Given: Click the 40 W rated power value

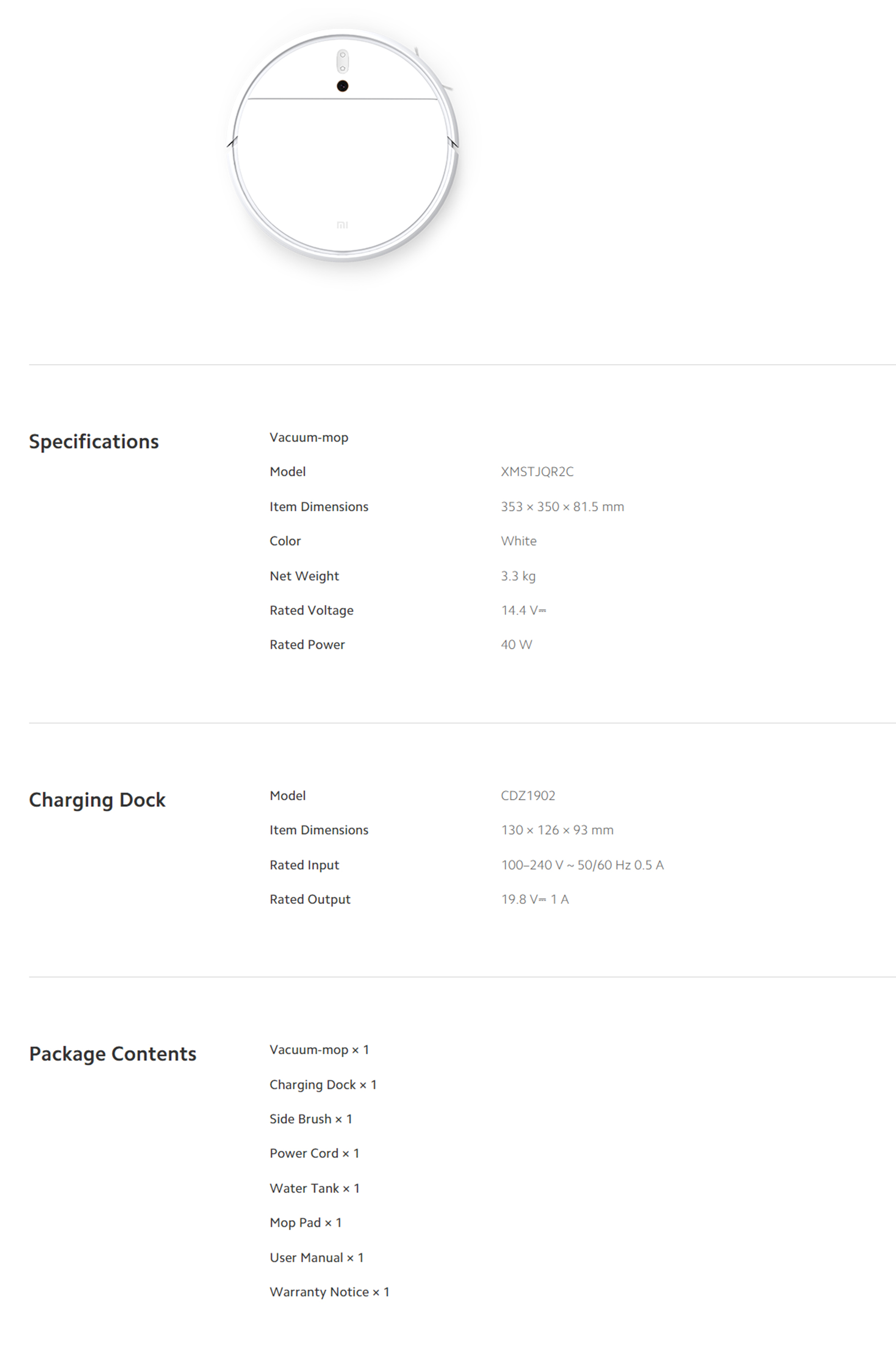Looking at the screenshot, I should [517, 644].
